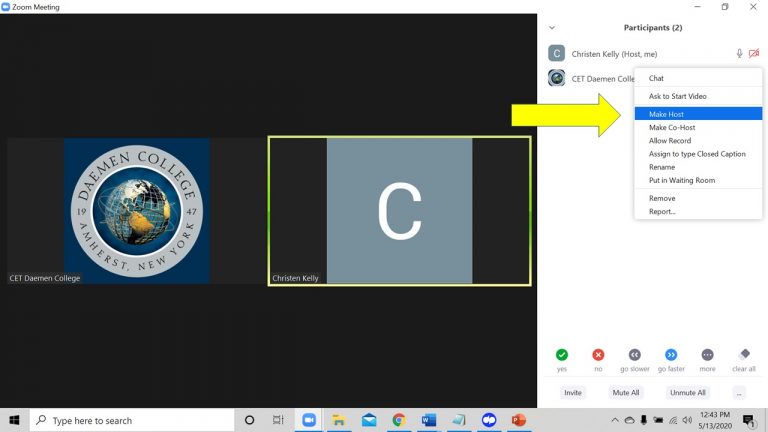Screen dimensions: 768x432
Task: Open Google Chrome from the taskbar
Action: pyautogui.click(x=399, y=420)
